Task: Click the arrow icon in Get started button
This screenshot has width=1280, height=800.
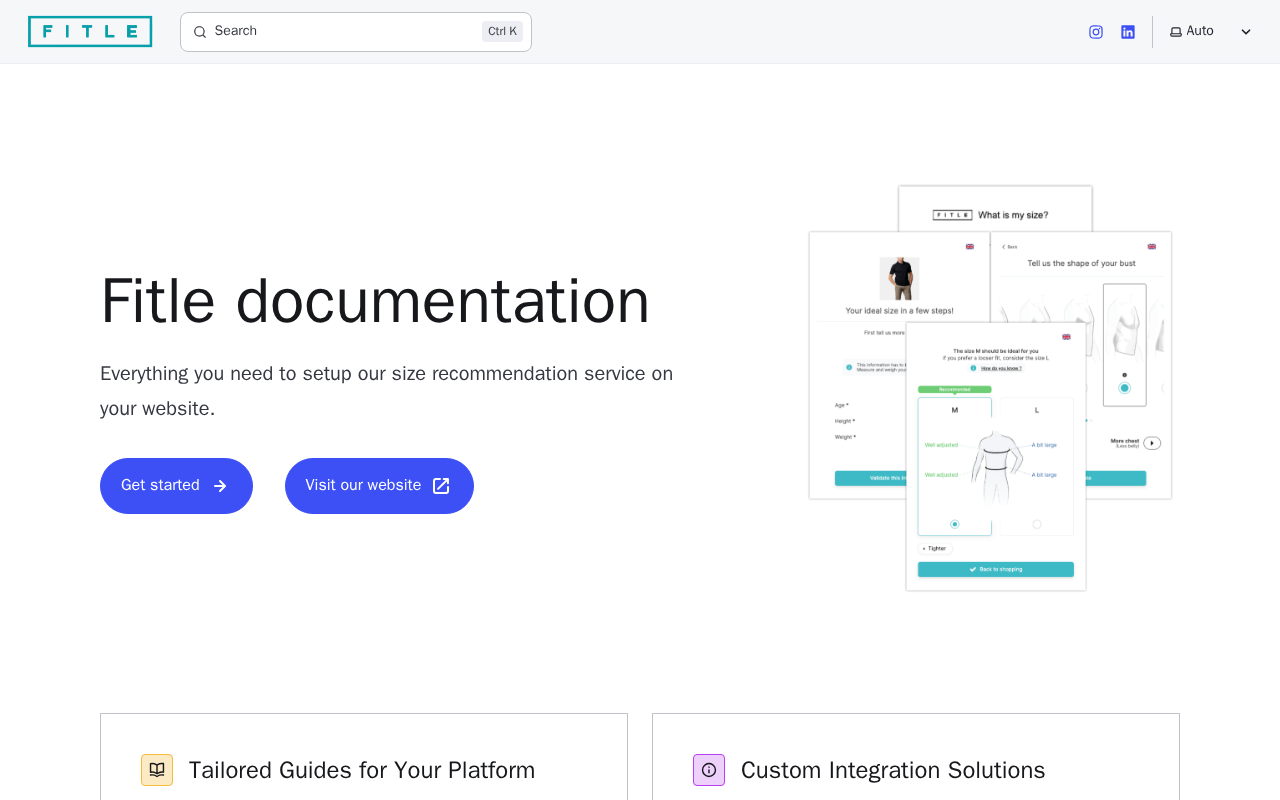Action: pyautogui.click(x=220, y=486)
